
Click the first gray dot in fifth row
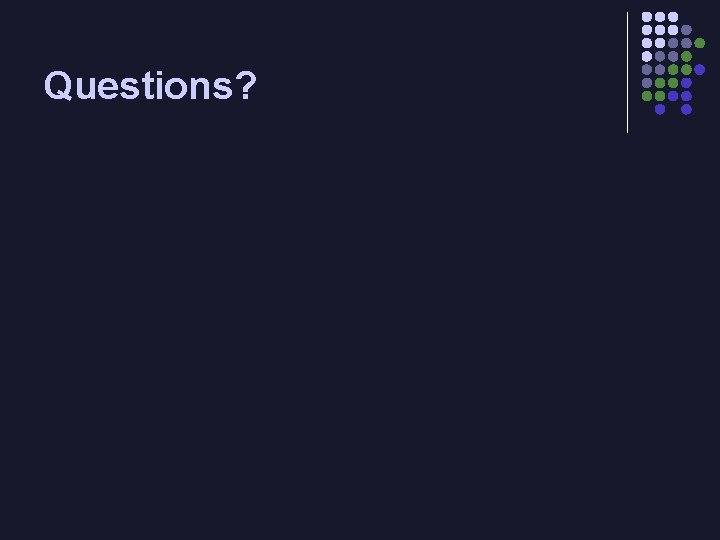tap(647, 70)
